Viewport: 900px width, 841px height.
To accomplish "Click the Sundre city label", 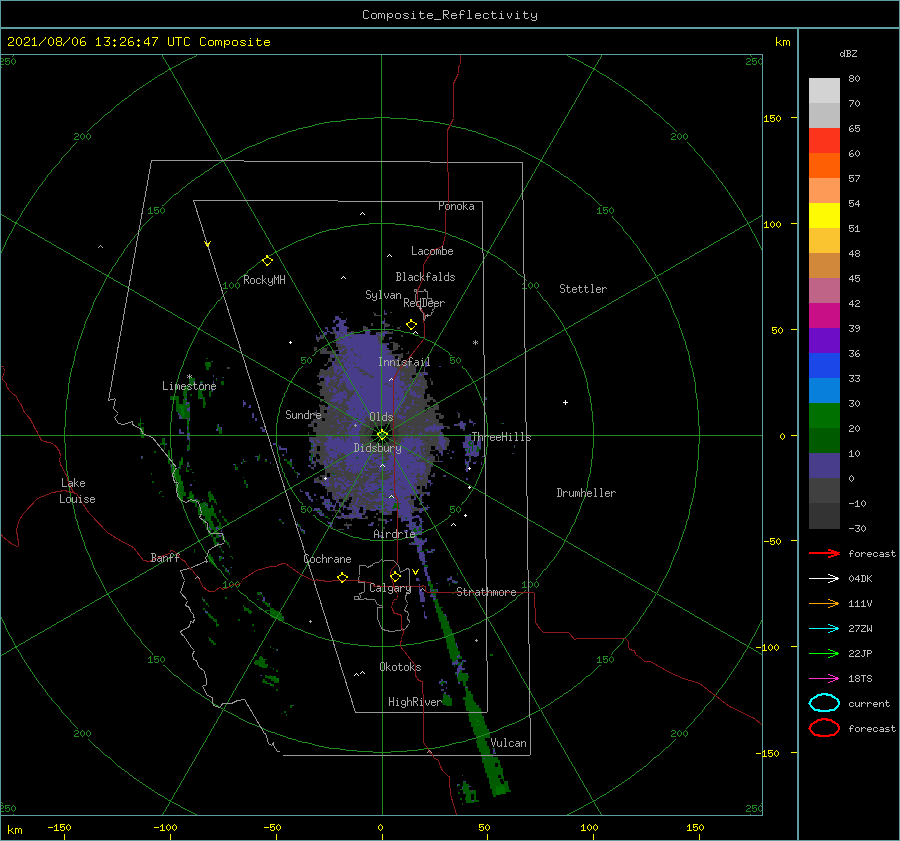I will click(303, 414).
